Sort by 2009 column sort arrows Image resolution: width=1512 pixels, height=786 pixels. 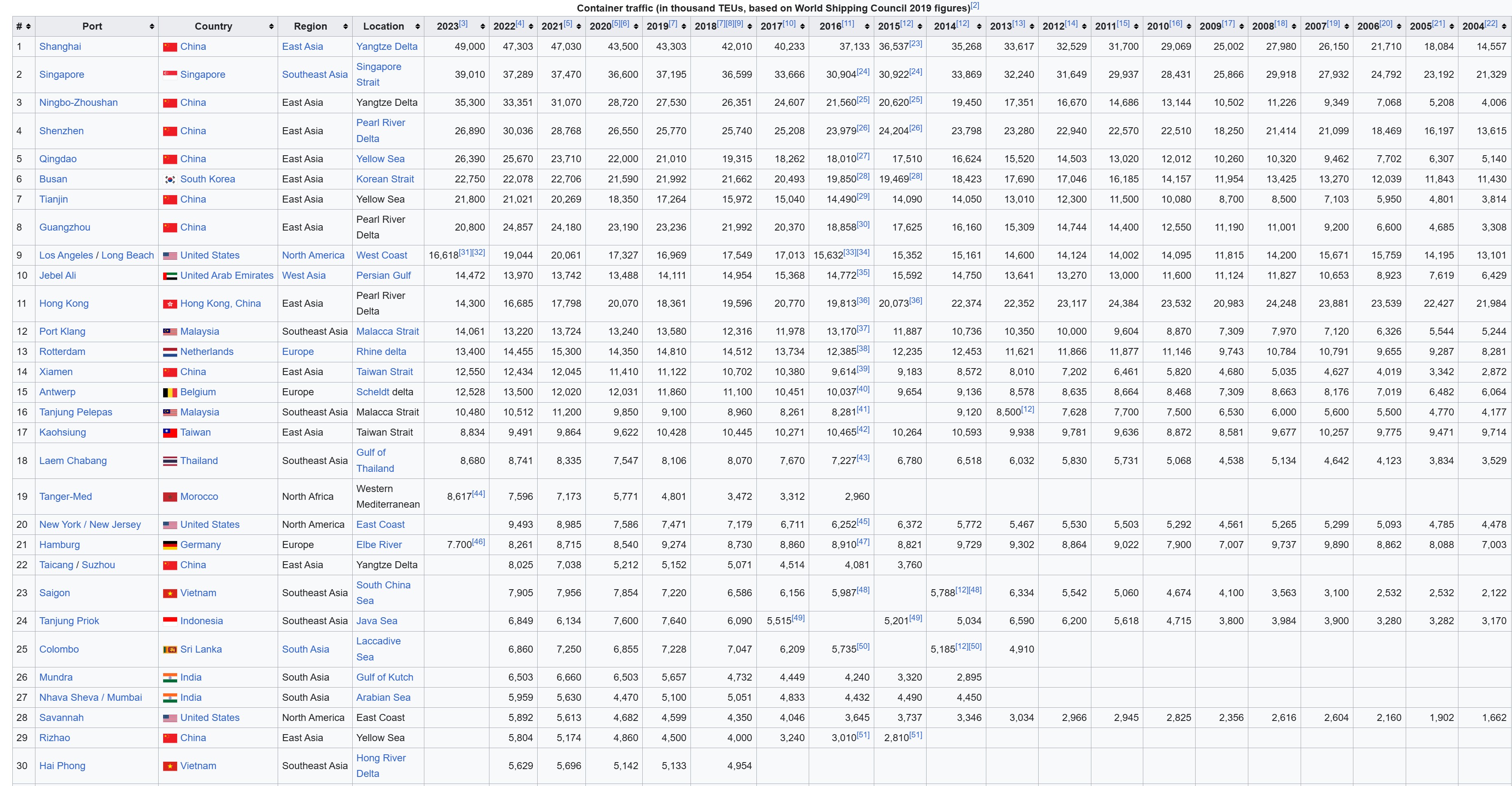1241,26
